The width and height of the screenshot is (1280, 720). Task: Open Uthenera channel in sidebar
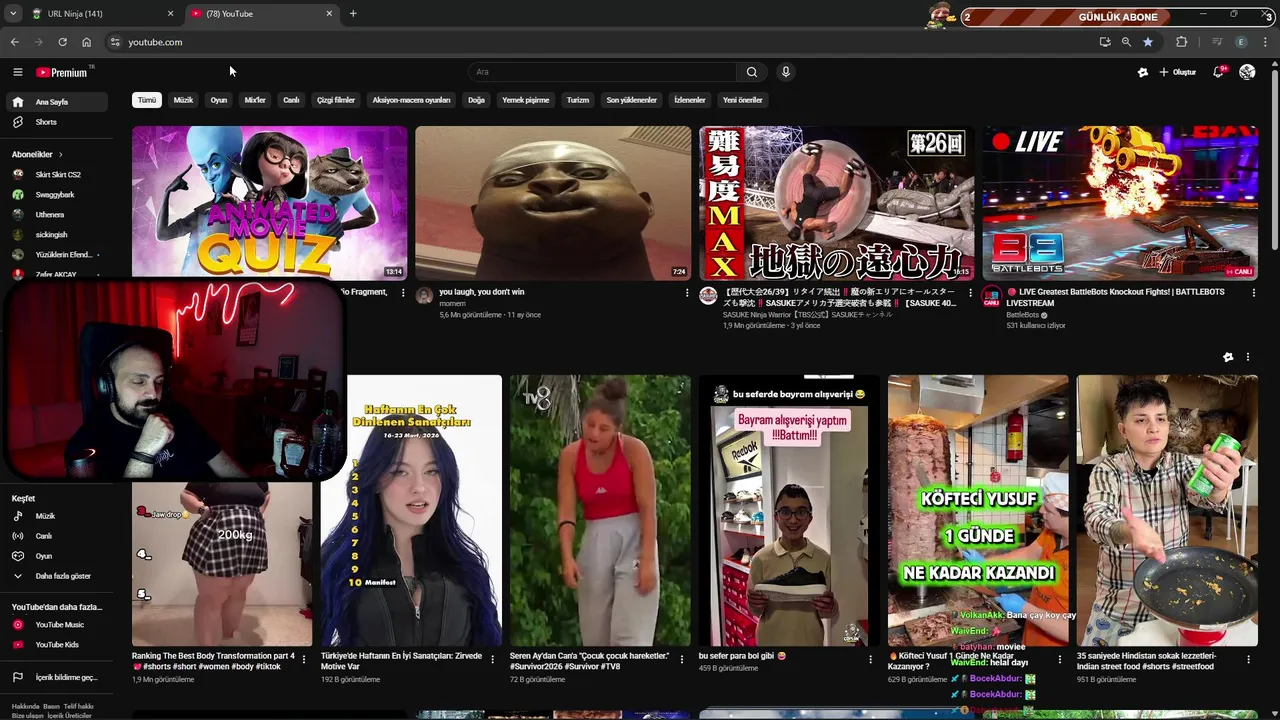pyautogui.click(x=55, y=214)
